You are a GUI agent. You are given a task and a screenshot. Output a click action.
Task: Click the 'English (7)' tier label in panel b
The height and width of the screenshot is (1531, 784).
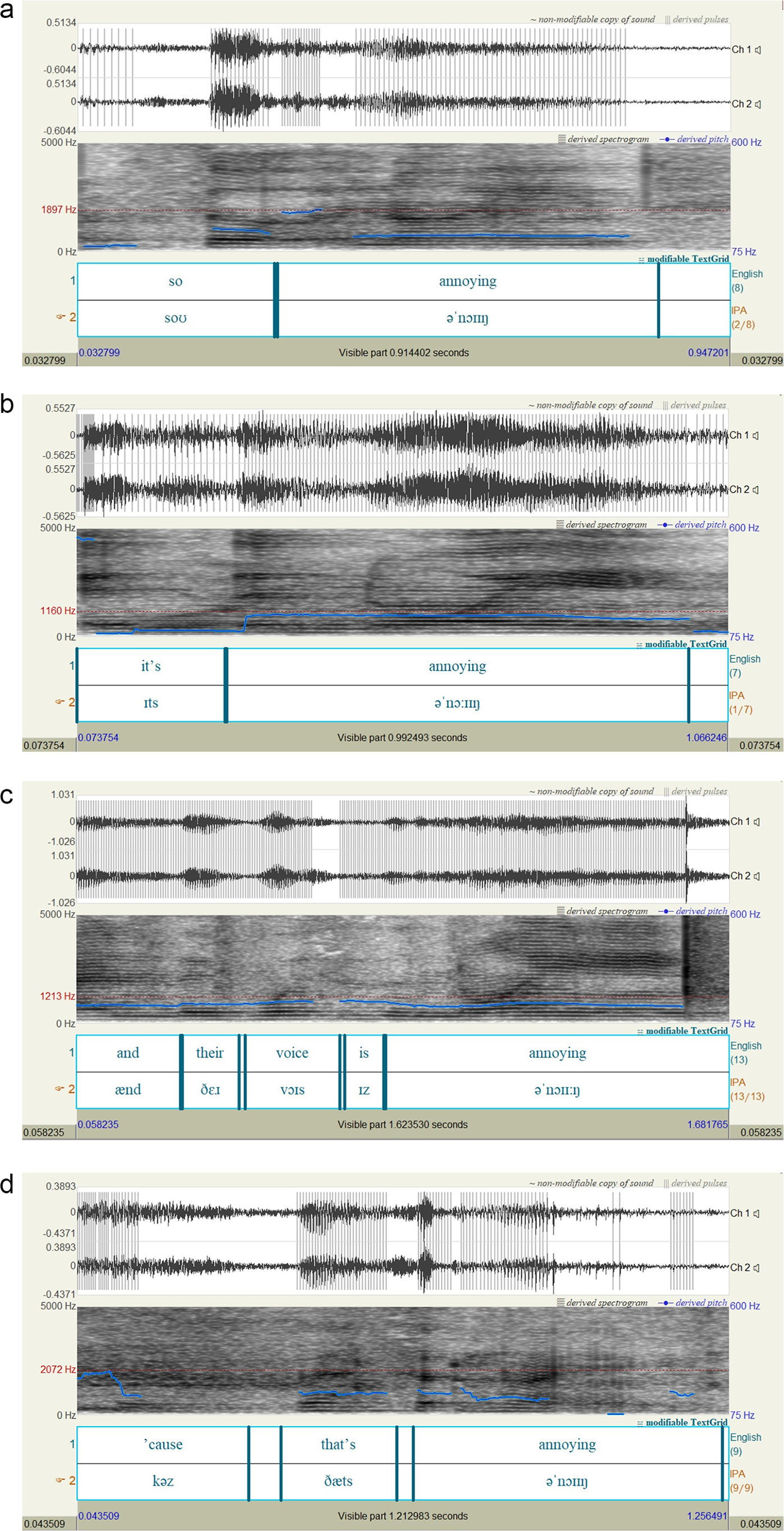[x=745, y=666]
